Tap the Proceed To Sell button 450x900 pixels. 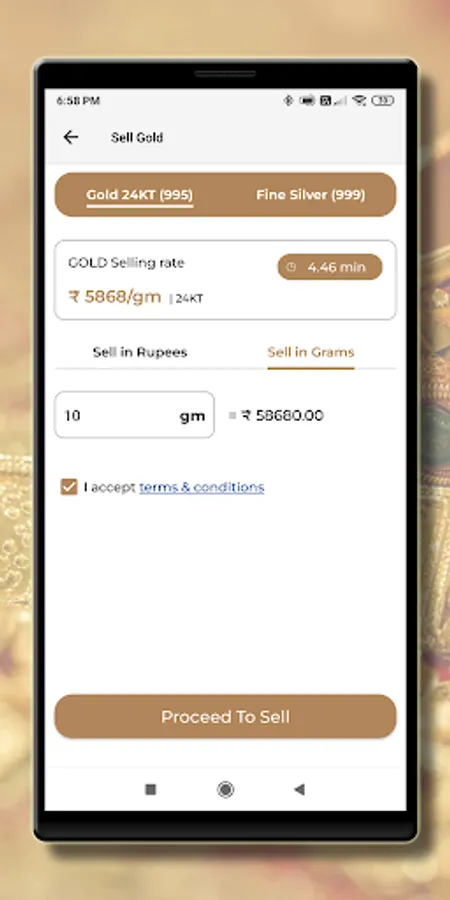[x=226, y=716]
